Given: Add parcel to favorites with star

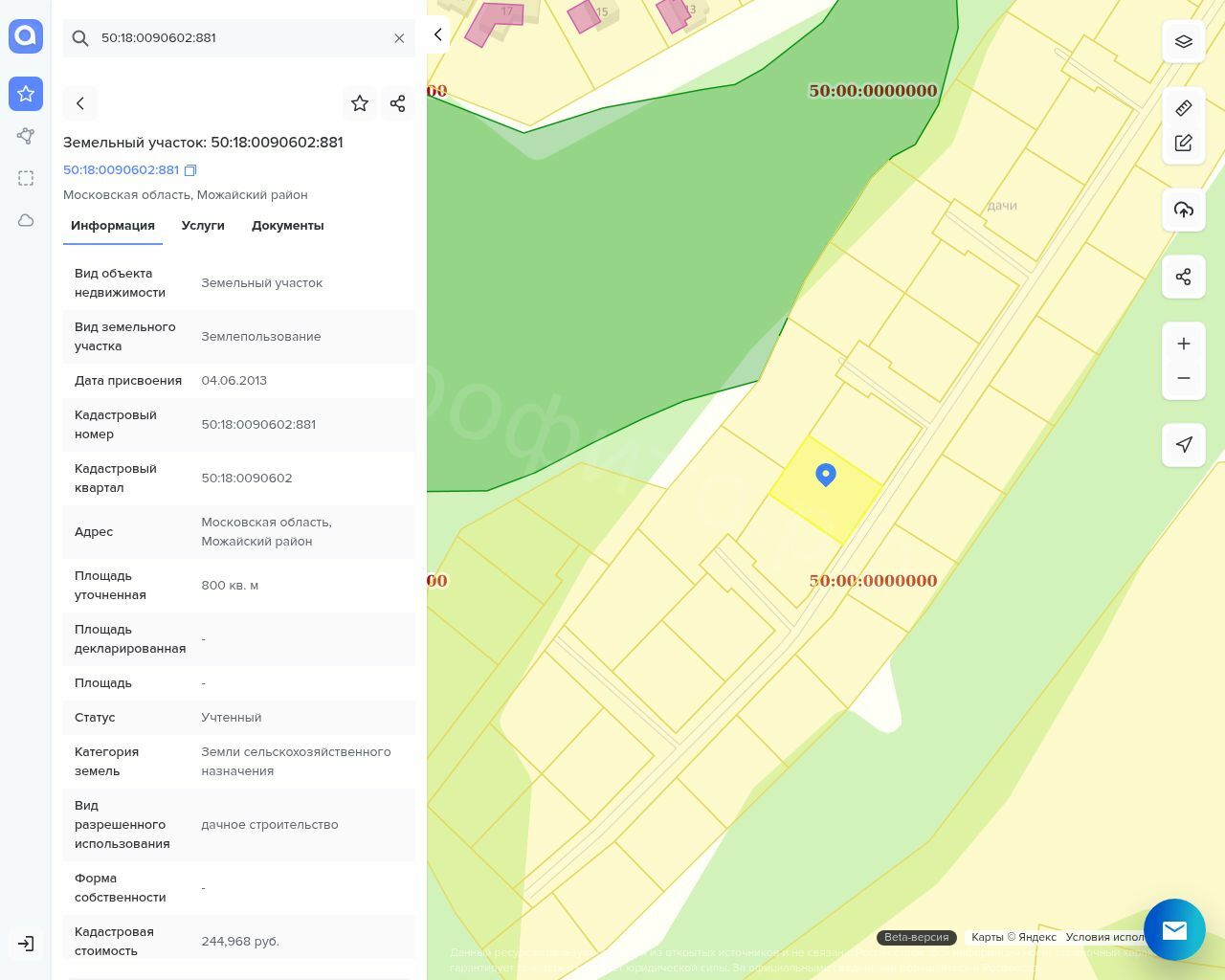Looking at the screenshot, I should tap(360, 103).
